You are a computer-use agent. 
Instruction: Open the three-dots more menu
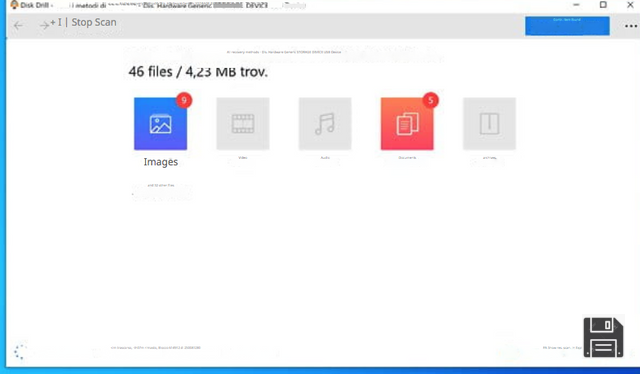(631, 26)
